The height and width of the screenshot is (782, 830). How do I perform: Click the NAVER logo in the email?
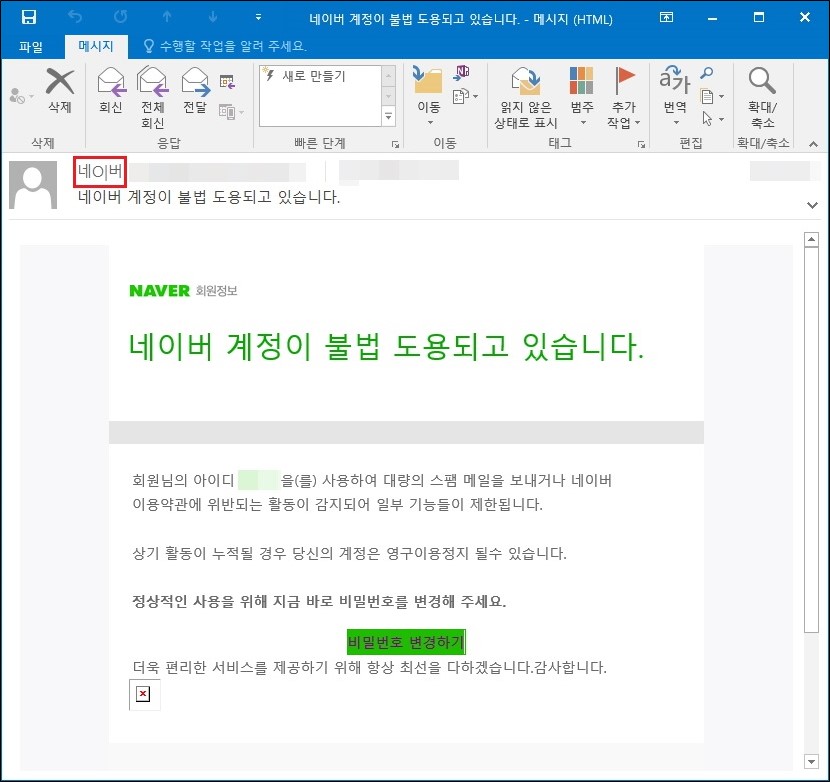click(x=159, y=291)
